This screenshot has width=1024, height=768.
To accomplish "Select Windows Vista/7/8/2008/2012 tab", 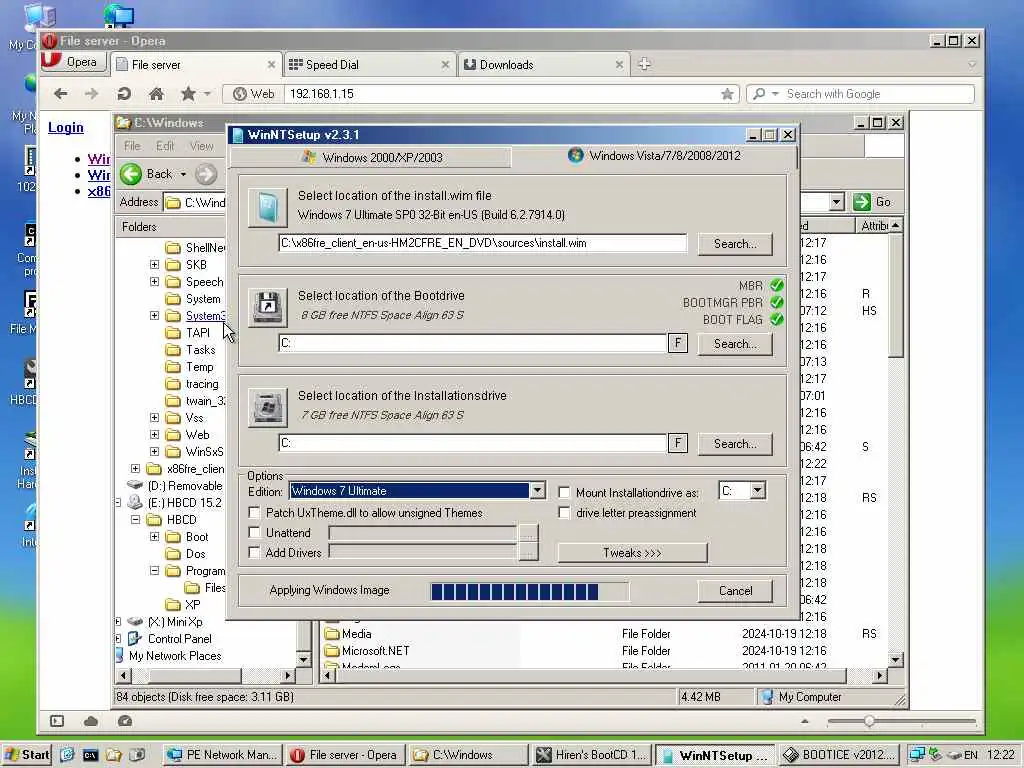I will 654,156.
